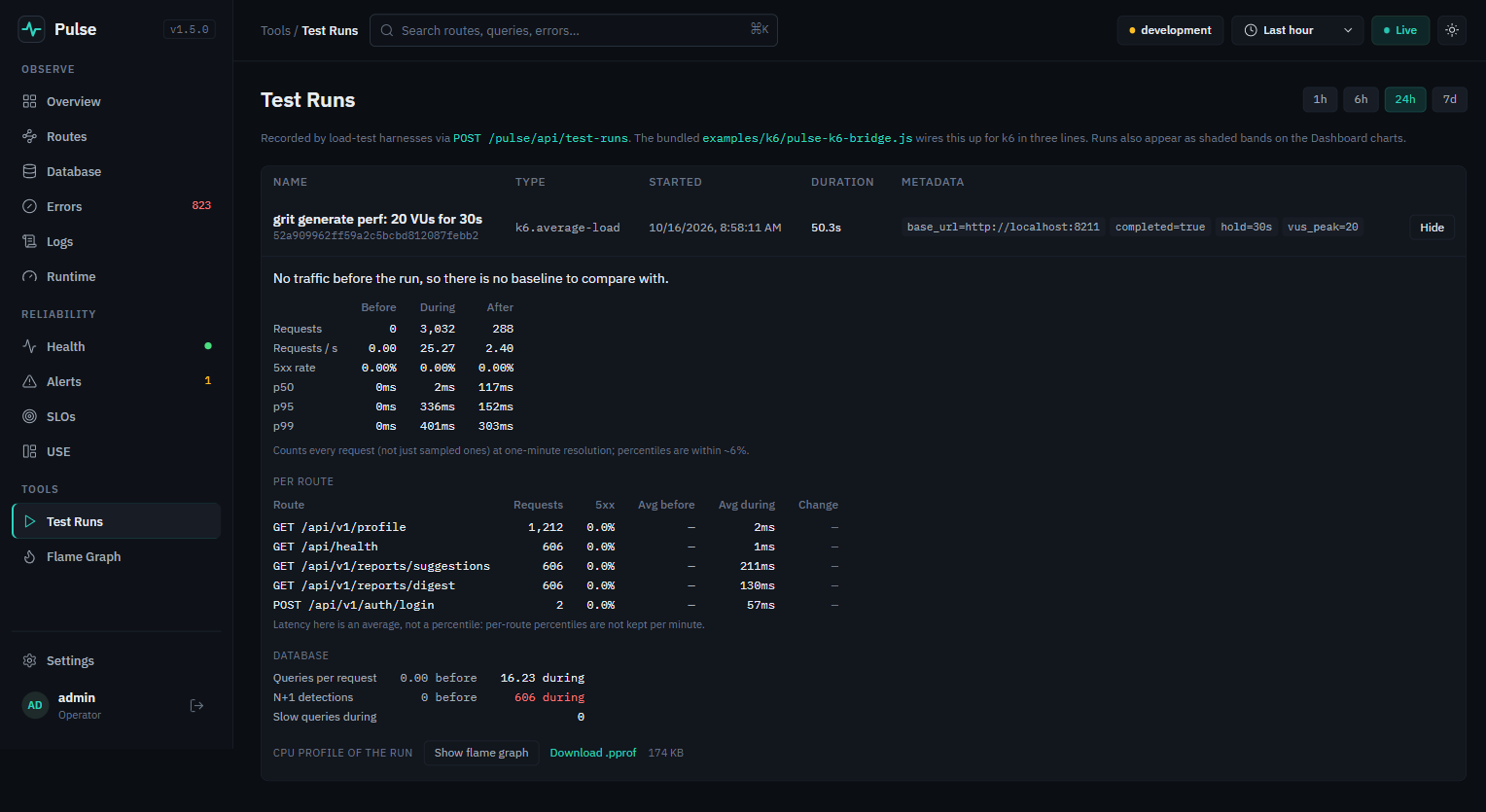
Task: Open the Flame Graph icon
Action: tap(29, 556)
